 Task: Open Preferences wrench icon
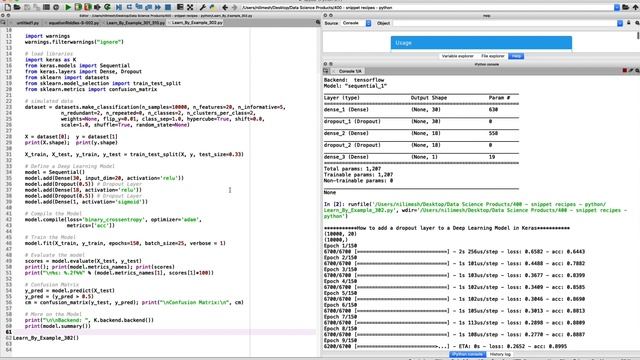[x=202, y=7]
